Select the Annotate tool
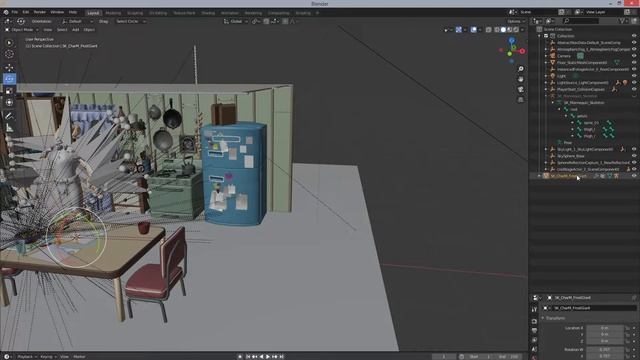 [9, 116]
